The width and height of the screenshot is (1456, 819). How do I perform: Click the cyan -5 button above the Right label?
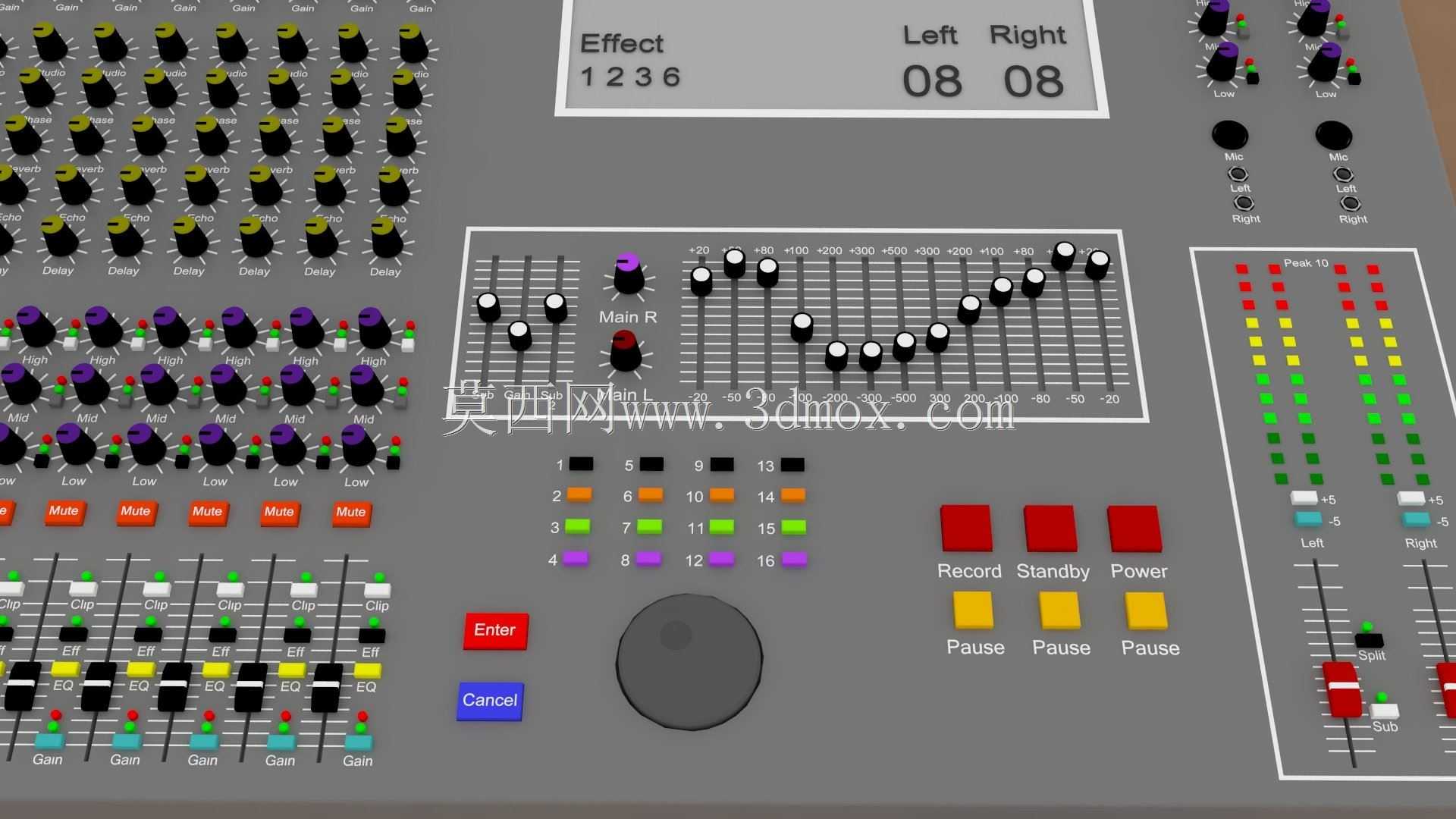(x=1417, y=520)
